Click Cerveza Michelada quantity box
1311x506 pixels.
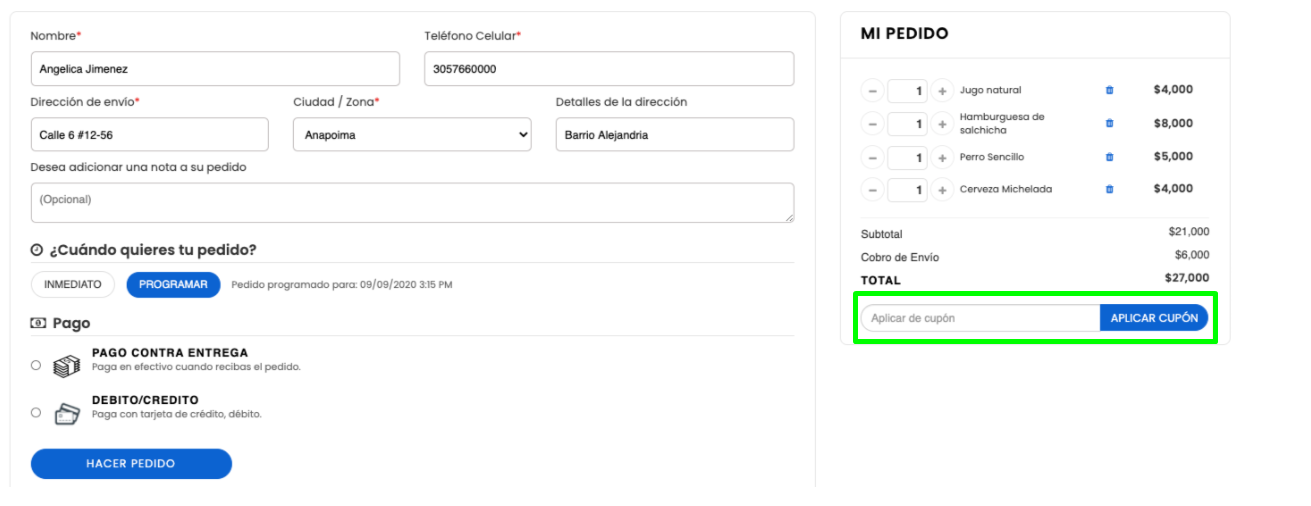[907, 190]
